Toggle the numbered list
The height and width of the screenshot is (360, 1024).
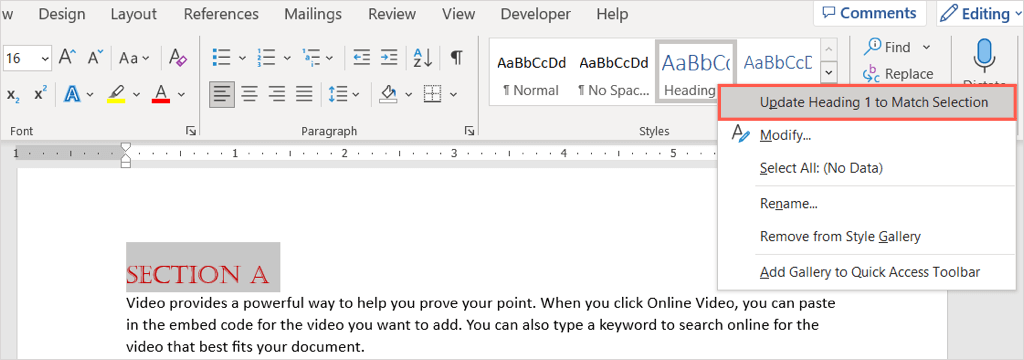click(x=266, y=57)
